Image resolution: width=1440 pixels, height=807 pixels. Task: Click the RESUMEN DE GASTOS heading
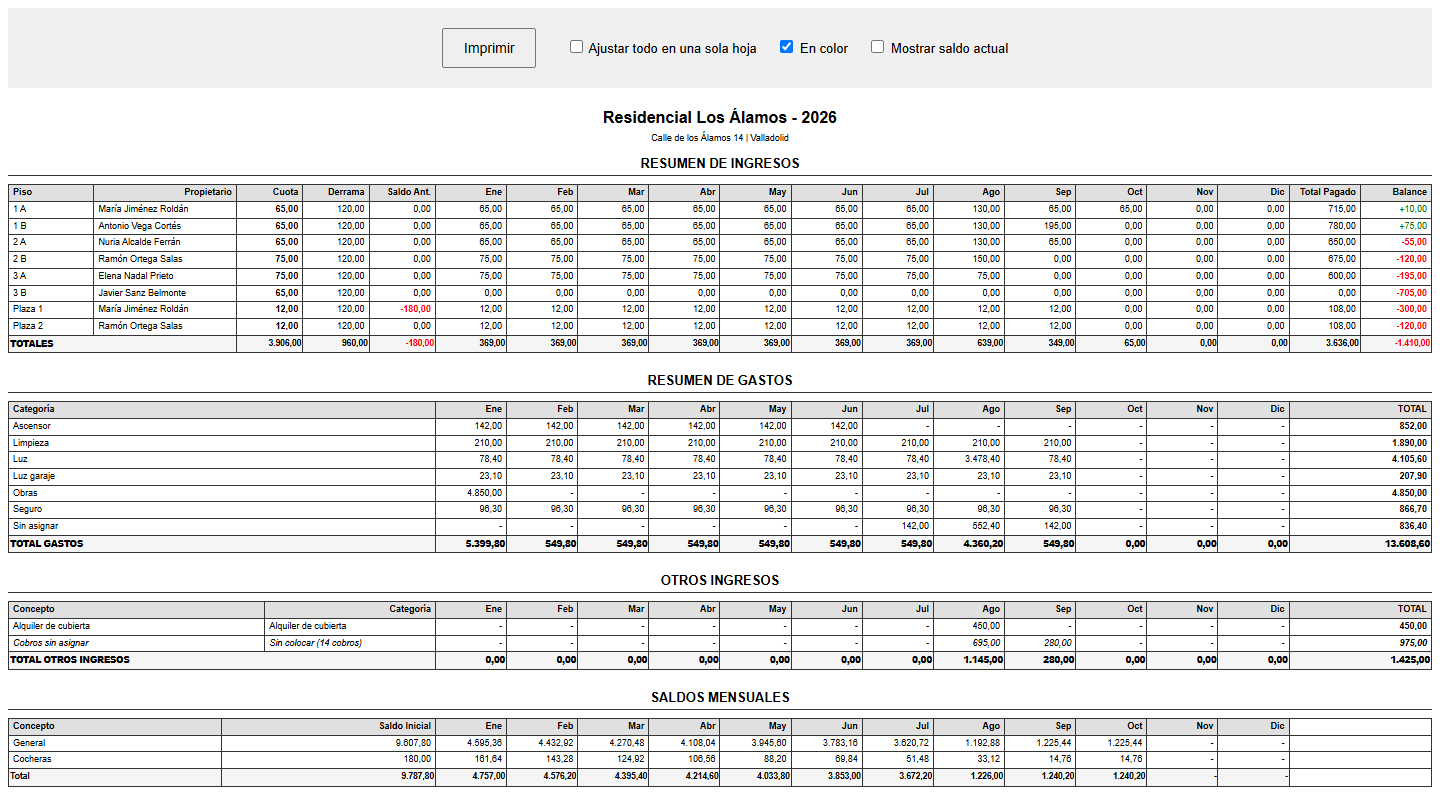click(720, 380)
